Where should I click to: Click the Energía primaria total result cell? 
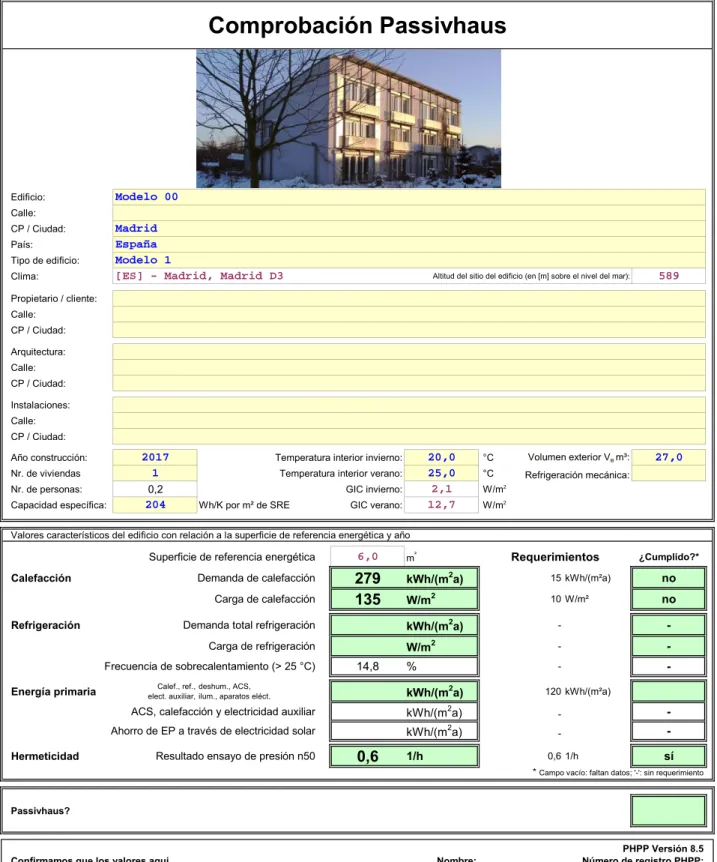coord(404,692)
